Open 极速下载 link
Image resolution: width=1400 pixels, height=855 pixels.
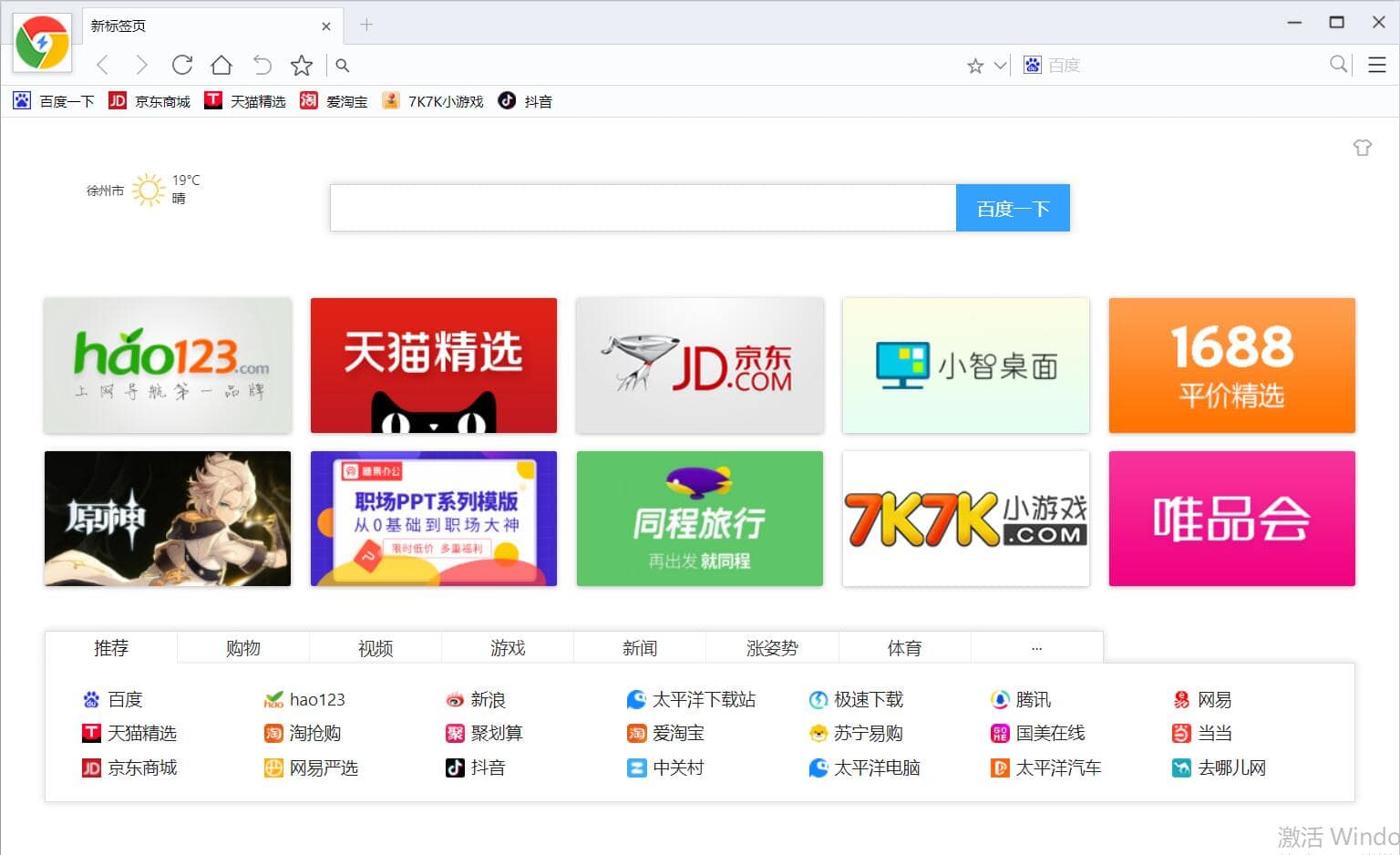pos(857,699)
